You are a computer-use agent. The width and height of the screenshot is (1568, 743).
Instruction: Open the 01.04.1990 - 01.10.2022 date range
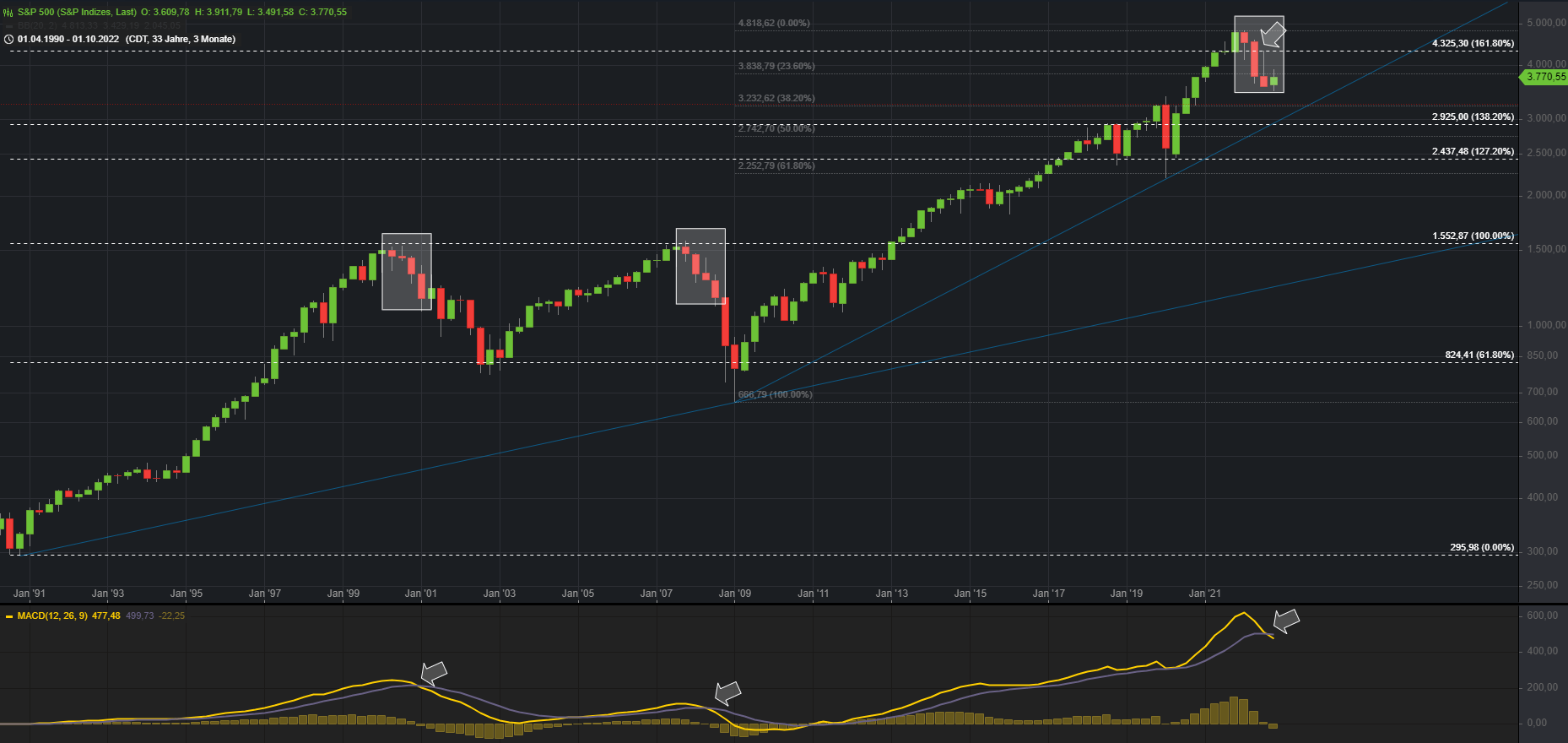click(x=68, y=40)
